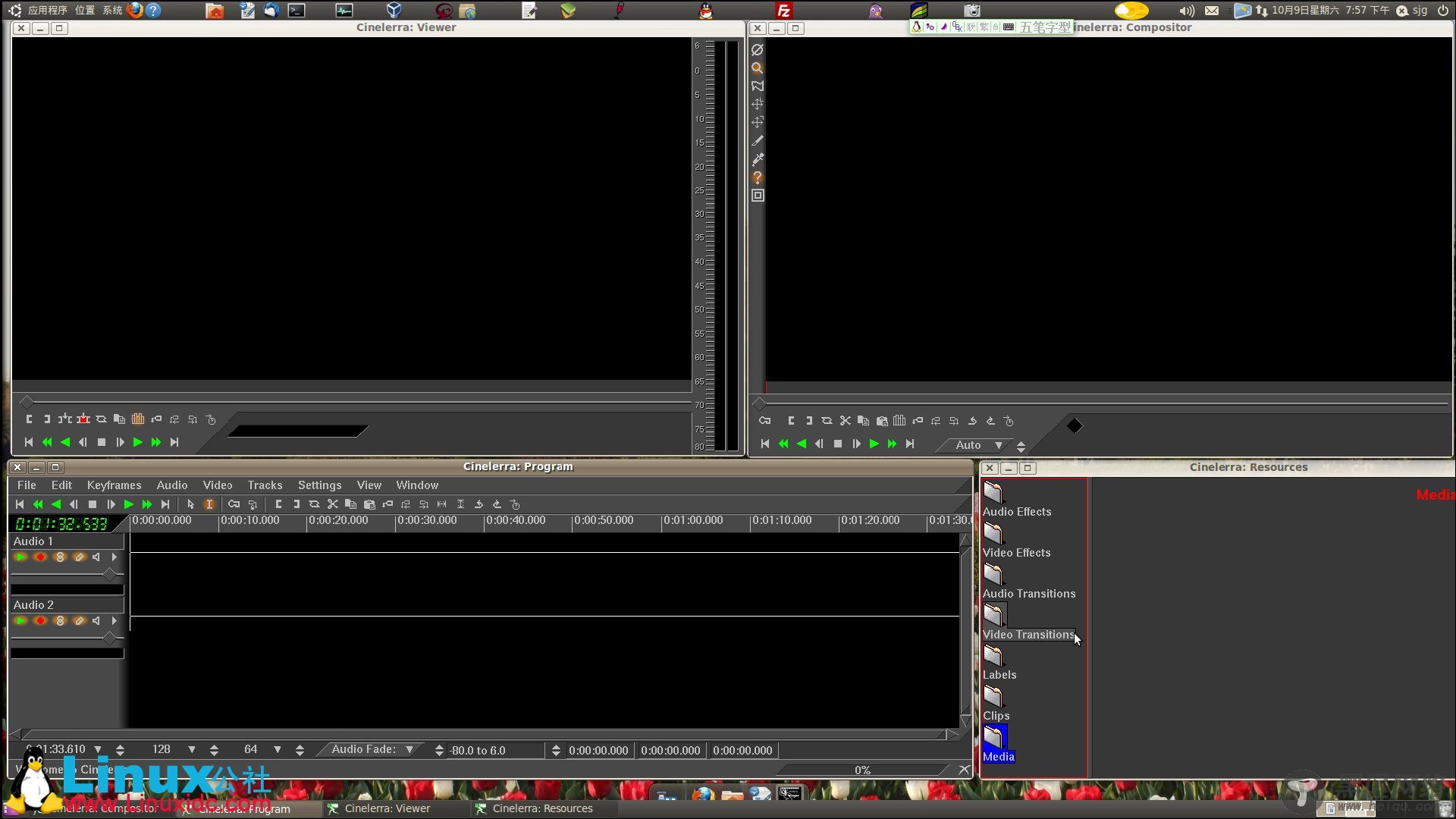The width and height of the screenshot is (1456, 819).
Task: Toggle play track for Audio 2
Action: point(20,621)
